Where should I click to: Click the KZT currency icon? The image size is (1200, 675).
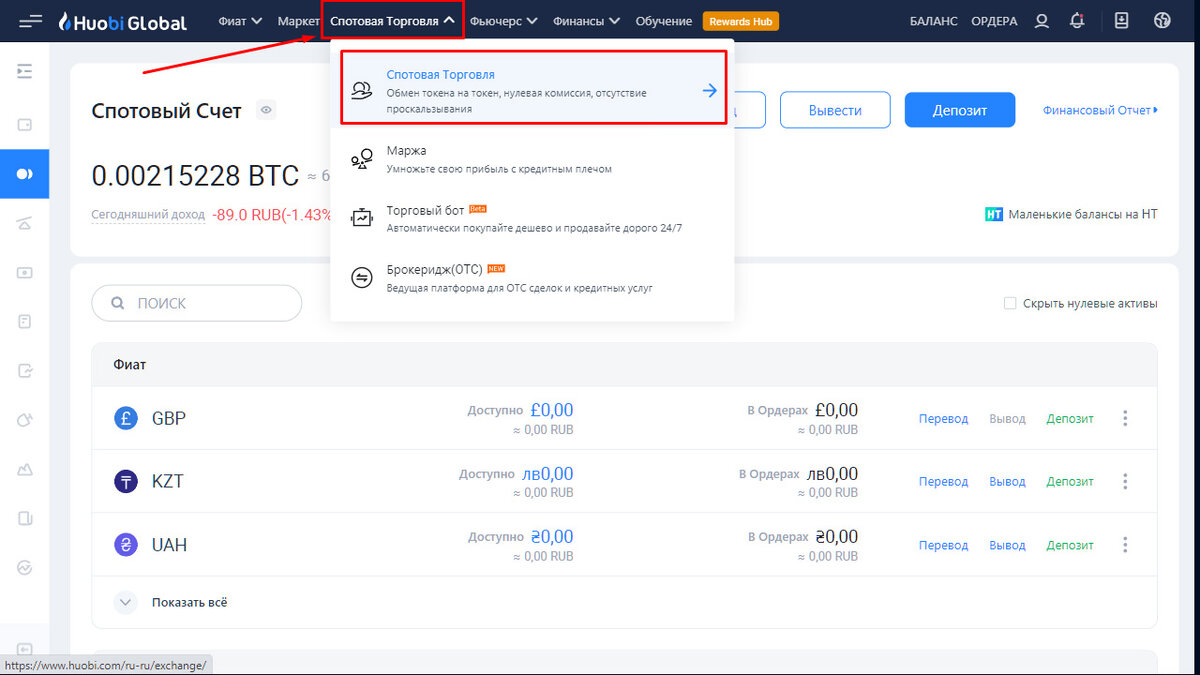(126, 481)
